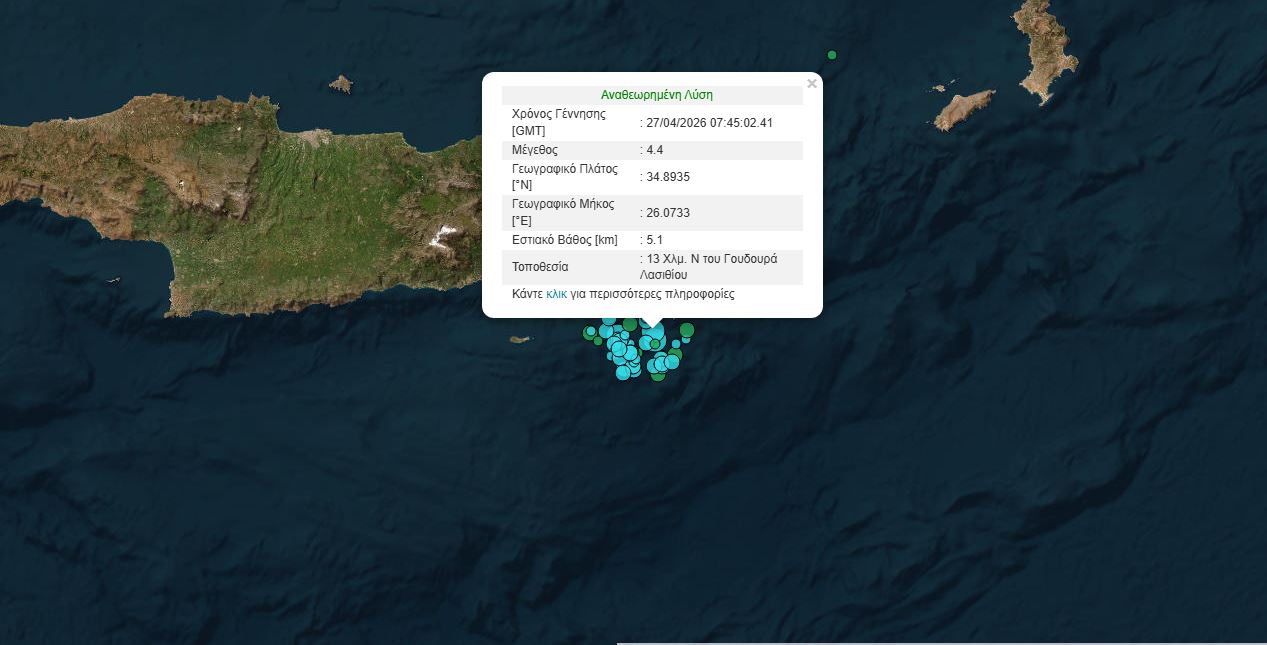1267x645 pixels.
Task: Open the blue 'κλικ' more-information link
Action: 557,294
